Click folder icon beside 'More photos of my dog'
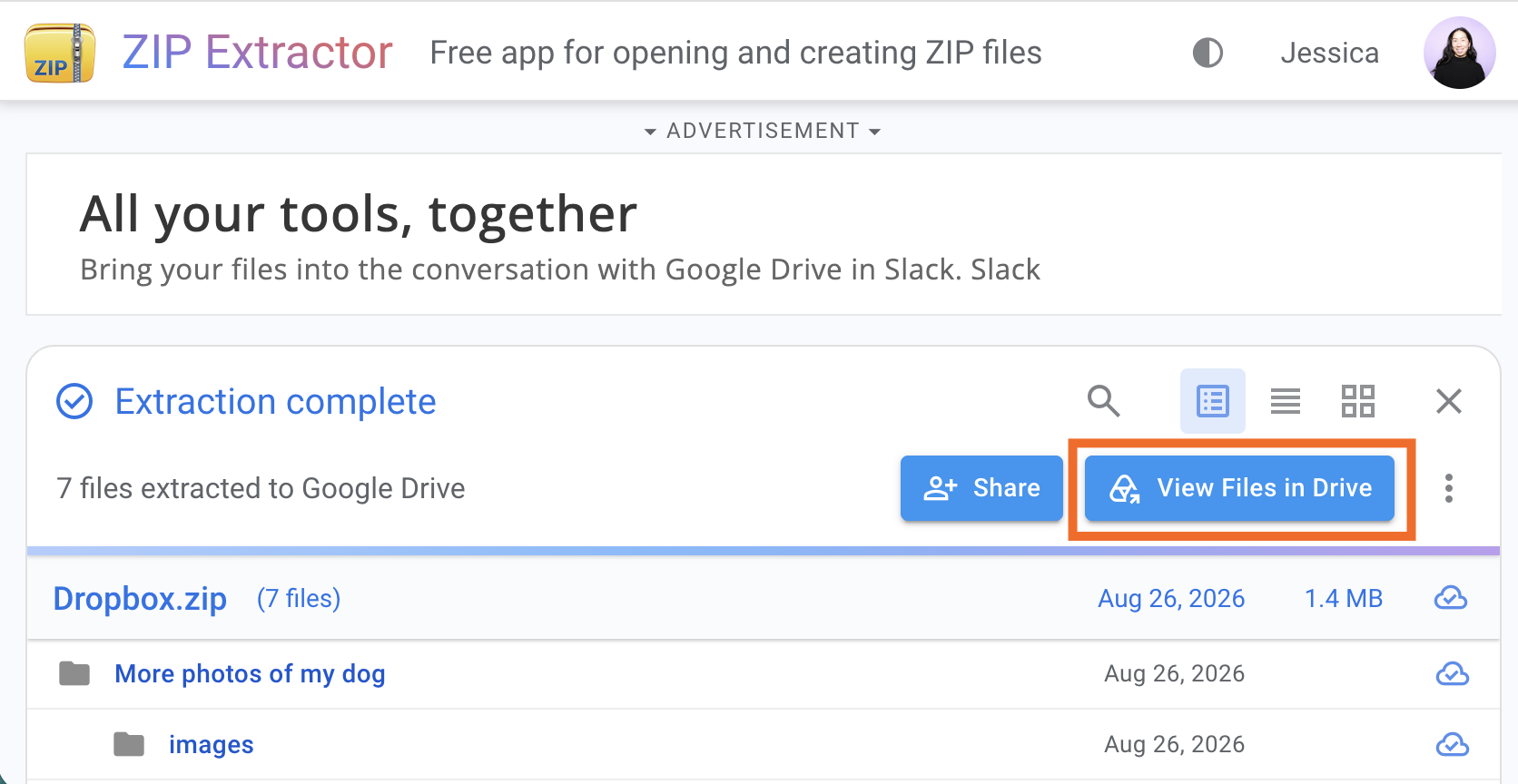1518x784 pixels. (x=74, y=673)
